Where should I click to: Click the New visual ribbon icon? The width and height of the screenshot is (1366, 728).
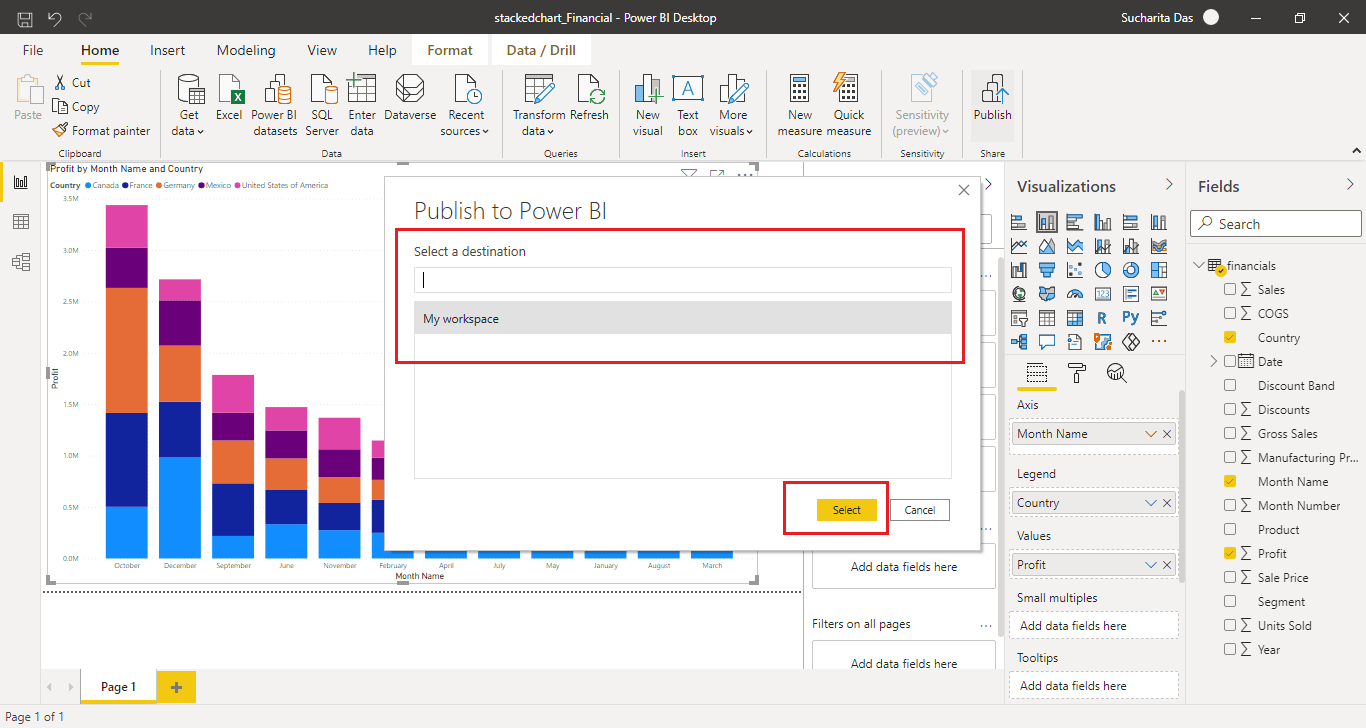[x=647, y=100]
